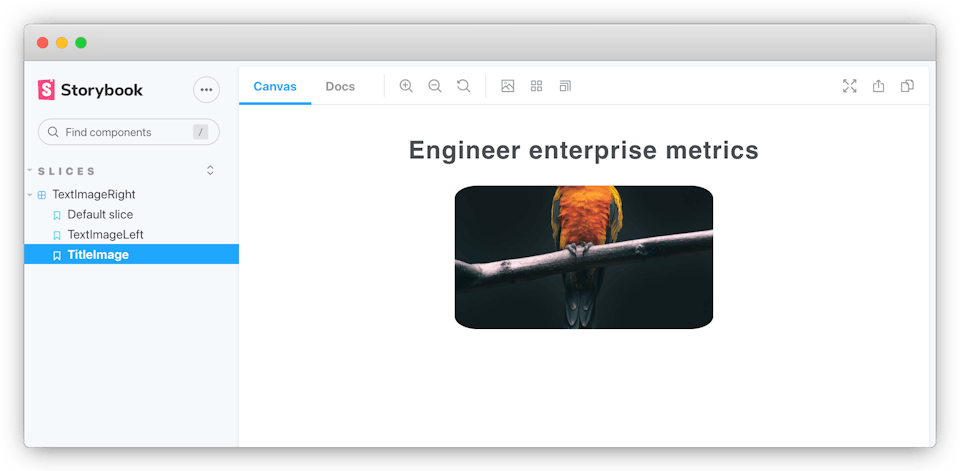Click the Storybook logo
The width and height of the screenshot is (960, 471).
[x=90, y=90]
